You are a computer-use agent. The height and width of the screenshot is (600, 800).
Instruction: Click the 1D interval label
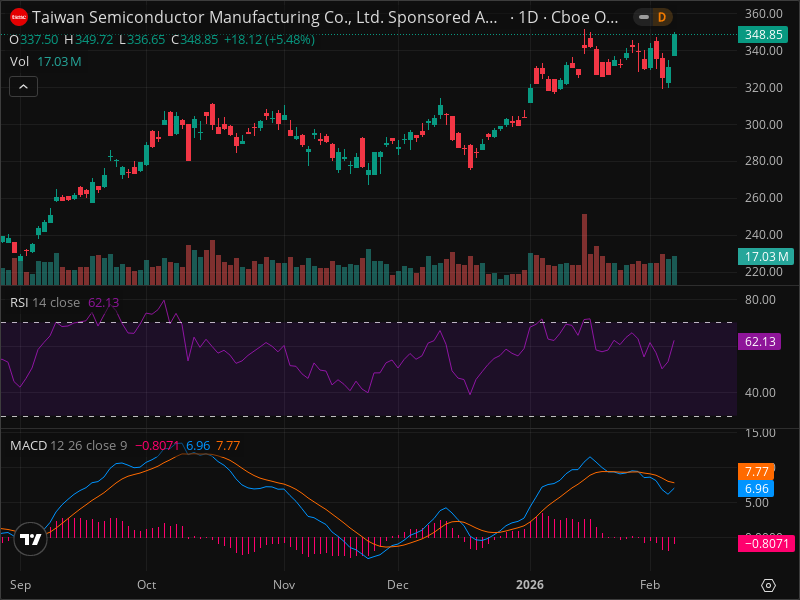coord(528,17)
